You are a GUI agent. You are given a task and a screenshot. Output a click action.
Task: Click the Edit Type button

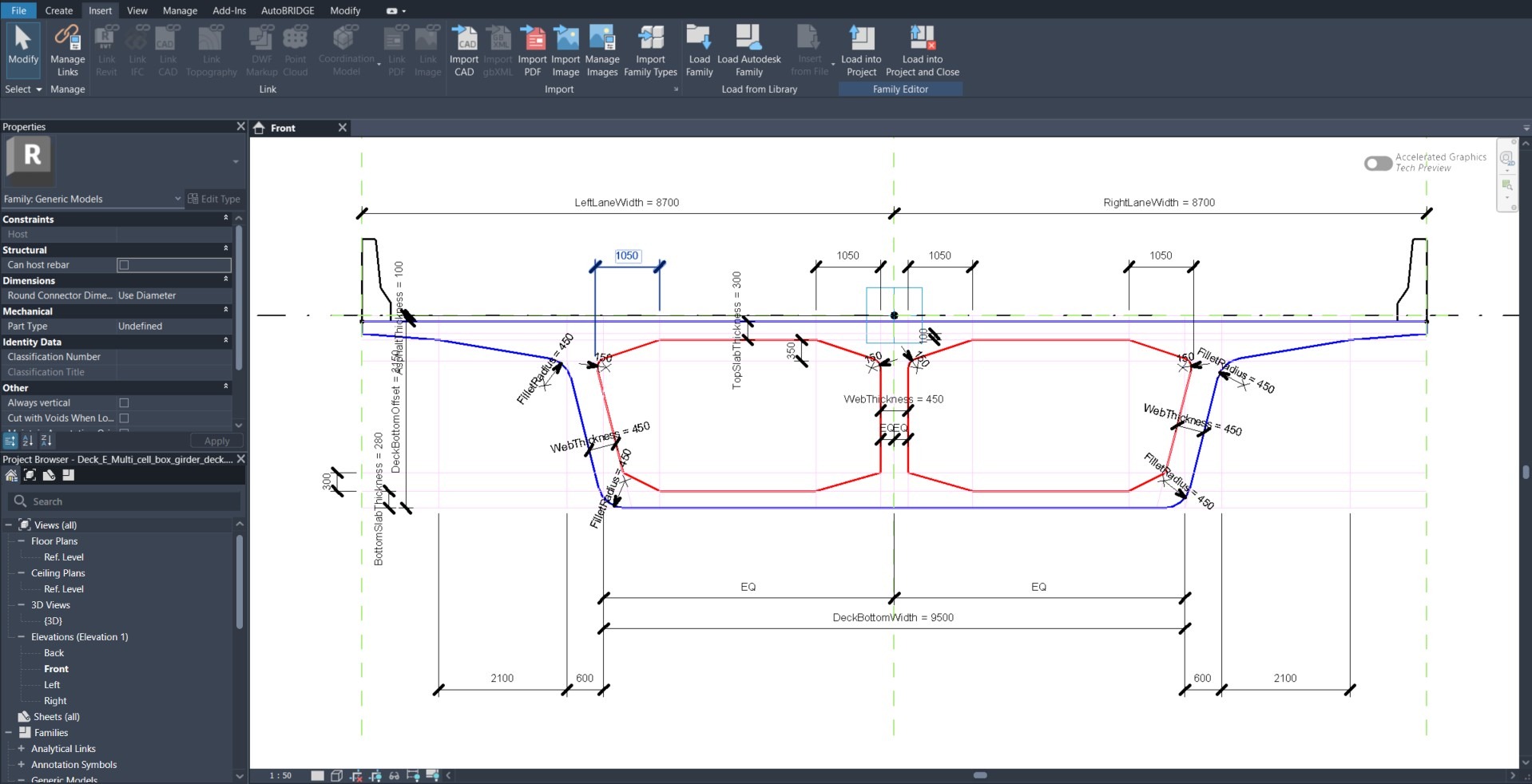[214, 199]
